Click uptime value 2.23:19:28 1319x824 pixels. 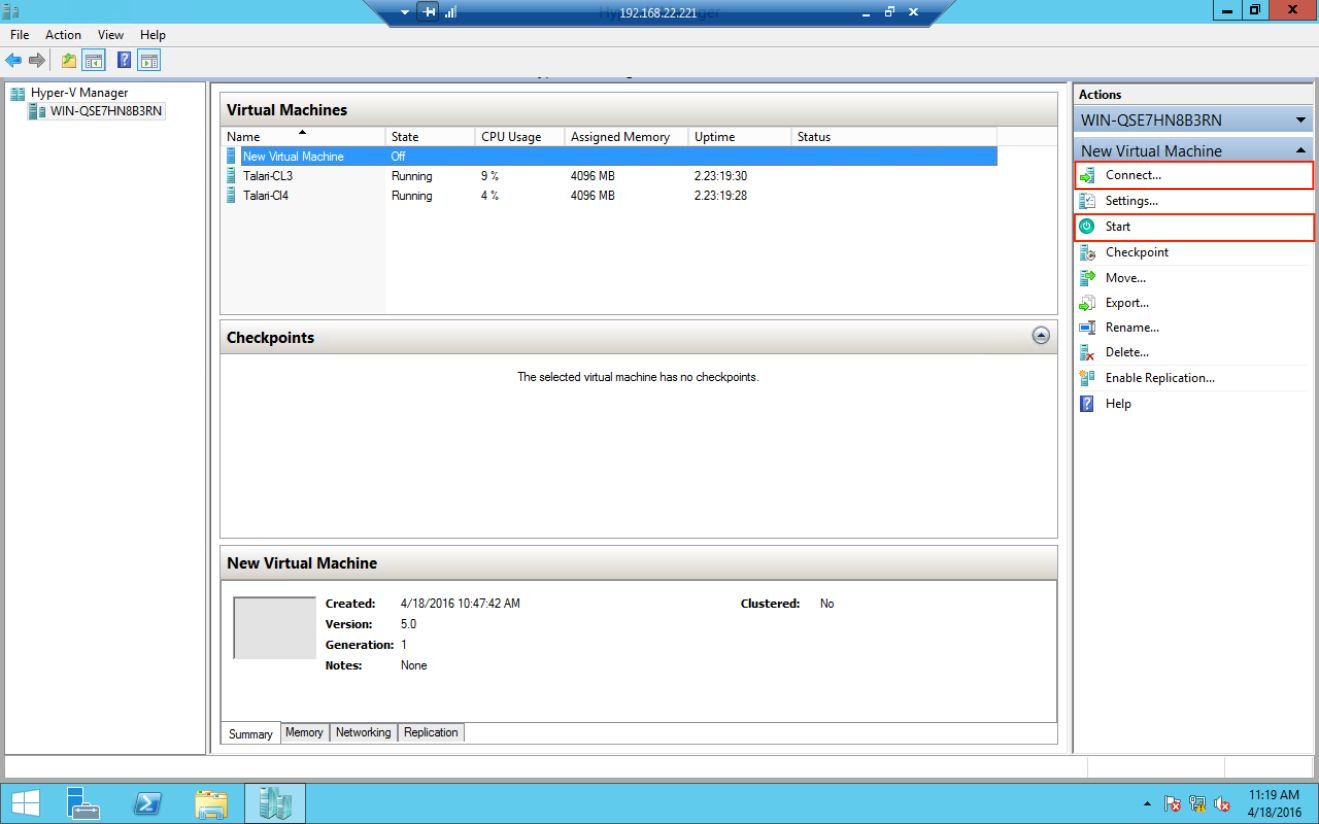pyautogui.click(x=721, y=196)
